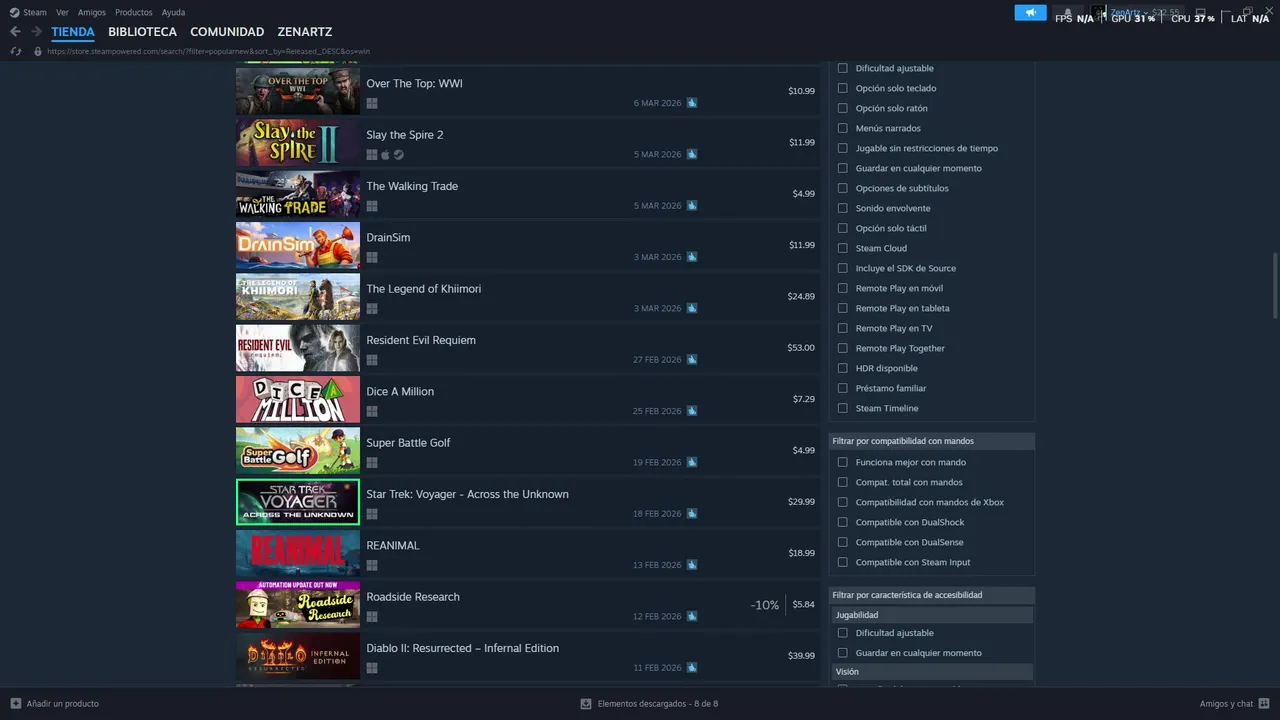
Task: Enable the Funciona mejor con mando filter
Action: (x=842, y=462)
